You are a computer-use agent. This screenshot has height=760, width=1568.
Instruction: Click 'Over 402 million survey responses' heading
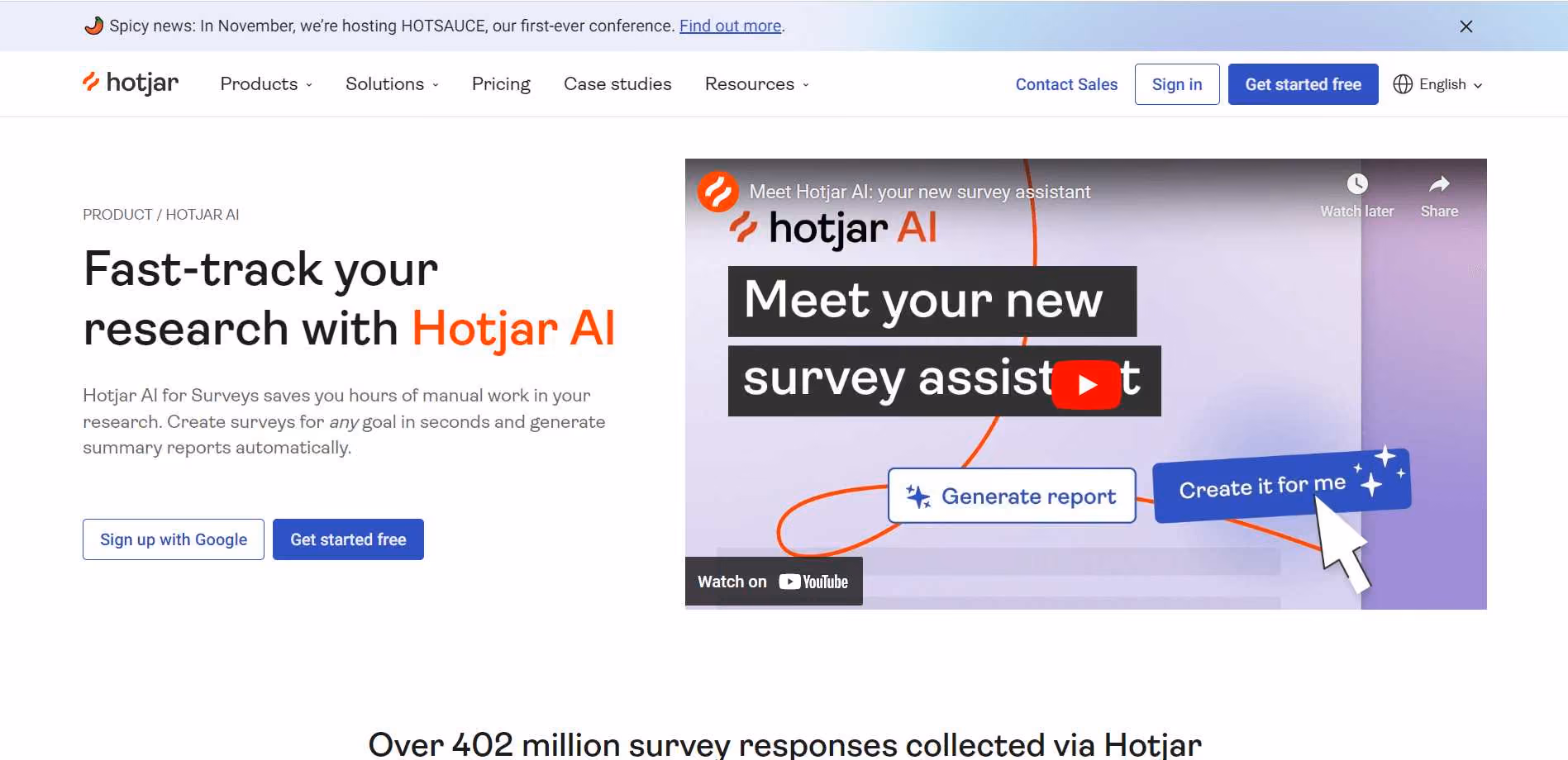tap(784, 743)
